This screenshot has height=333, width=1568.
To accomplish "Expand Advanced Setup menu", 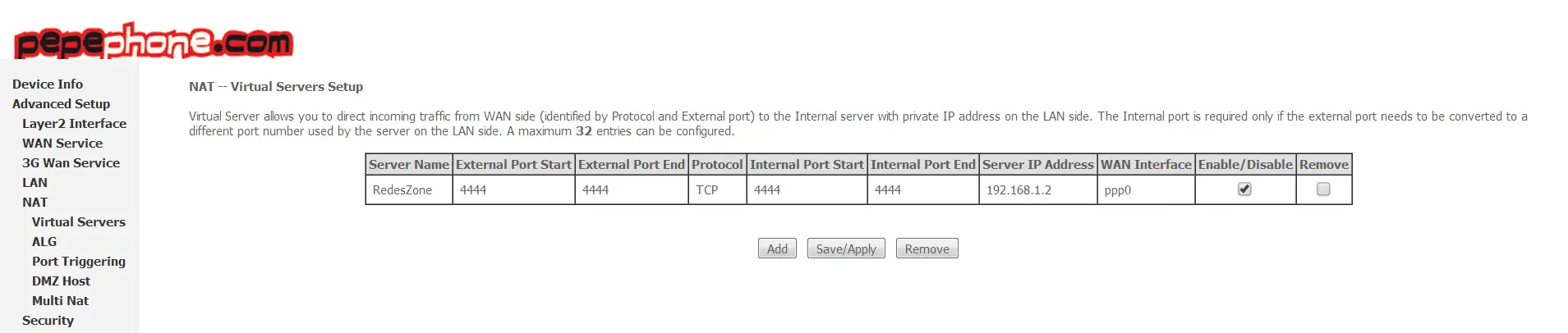I will point(61,104).
